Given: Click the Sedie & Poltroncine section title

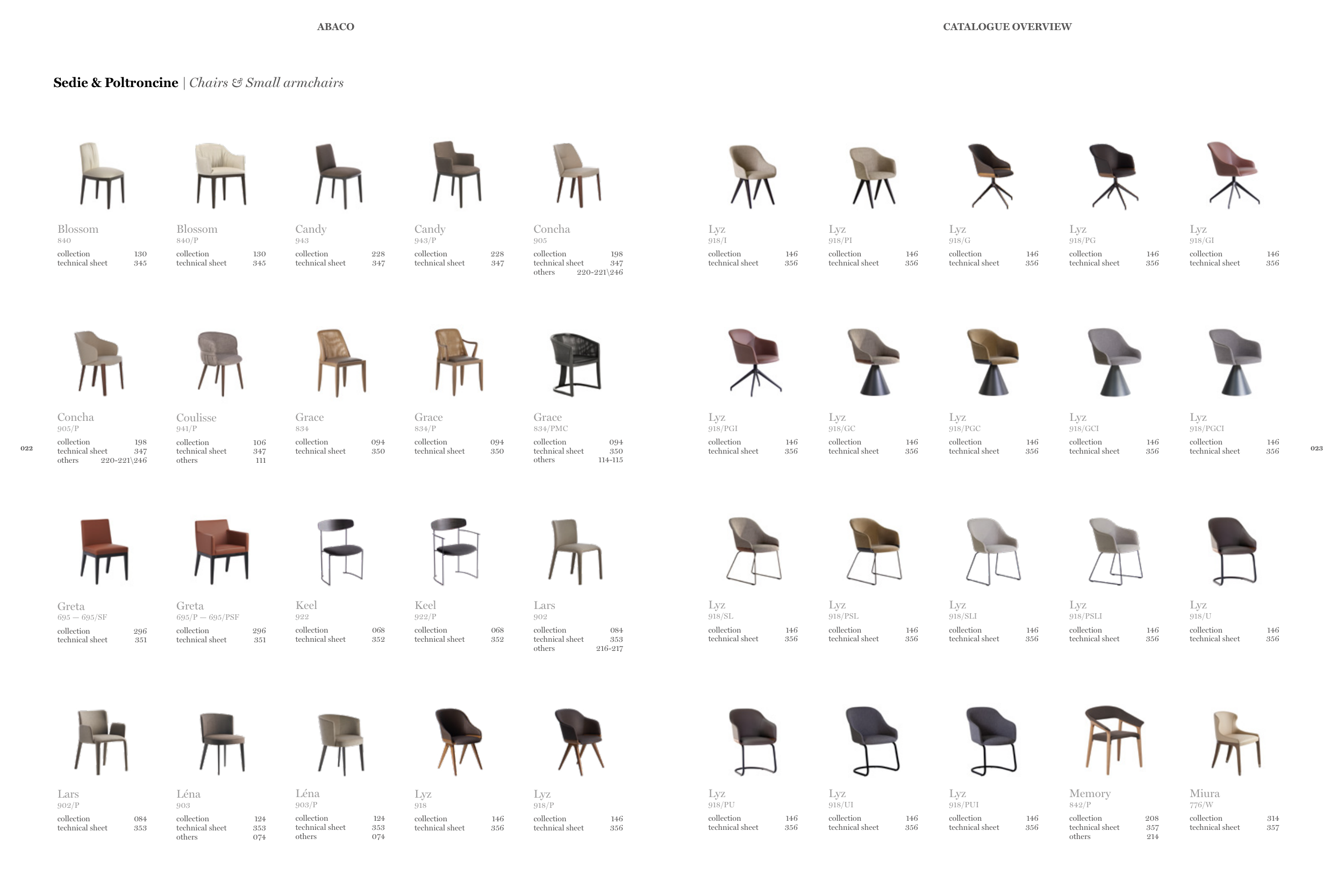Looking at the screenshot, I should [116, 83].
